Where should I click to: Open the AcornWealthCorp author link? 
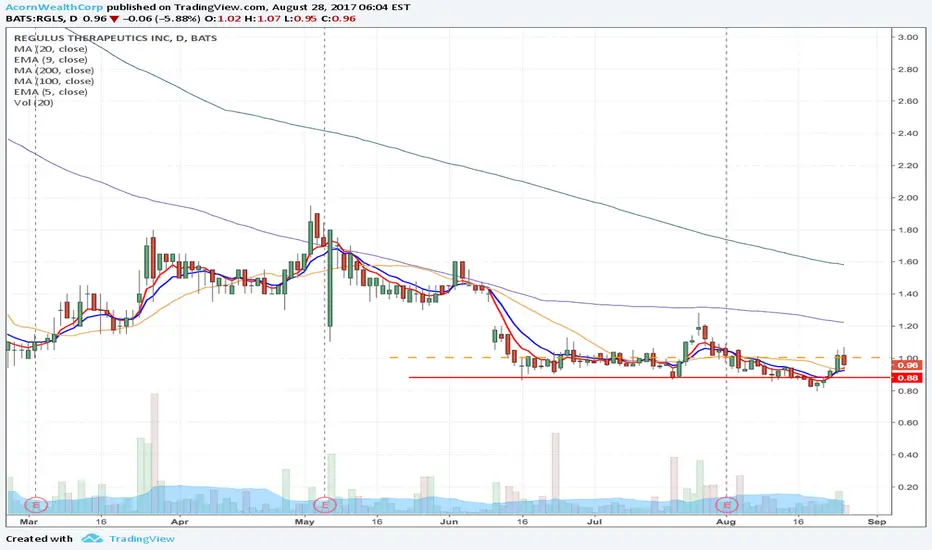tap(54, 8)
